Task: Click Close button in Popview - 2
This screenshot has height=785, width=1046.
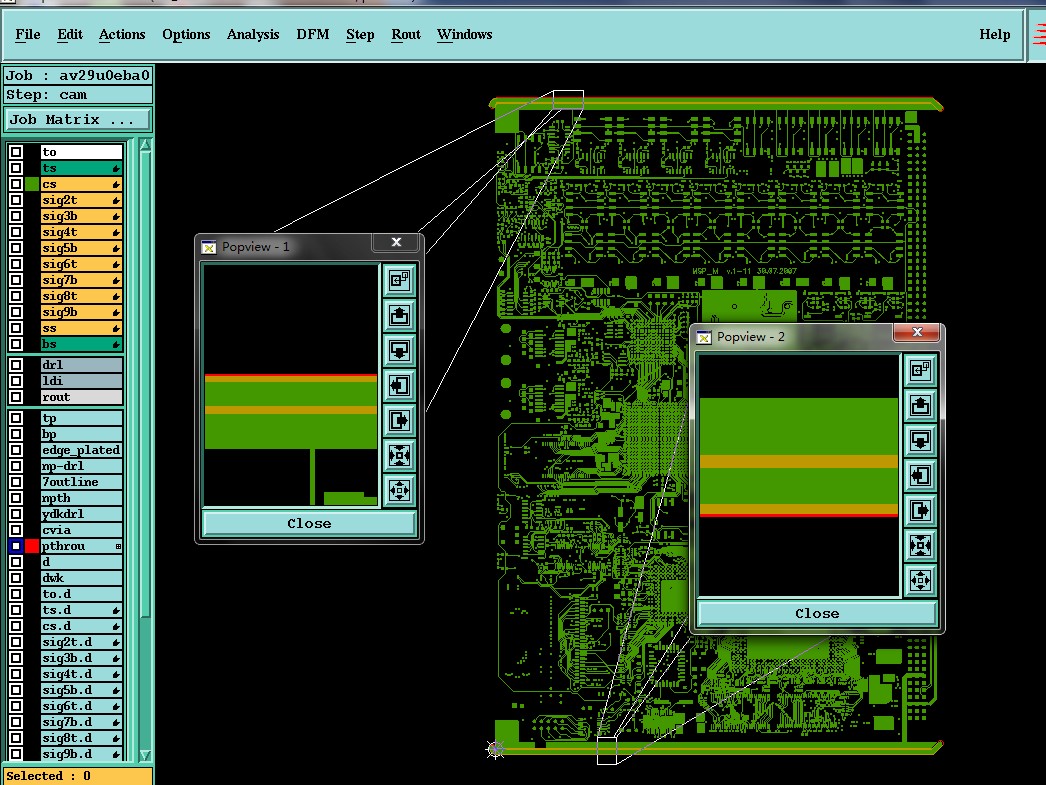Action: 817,614
